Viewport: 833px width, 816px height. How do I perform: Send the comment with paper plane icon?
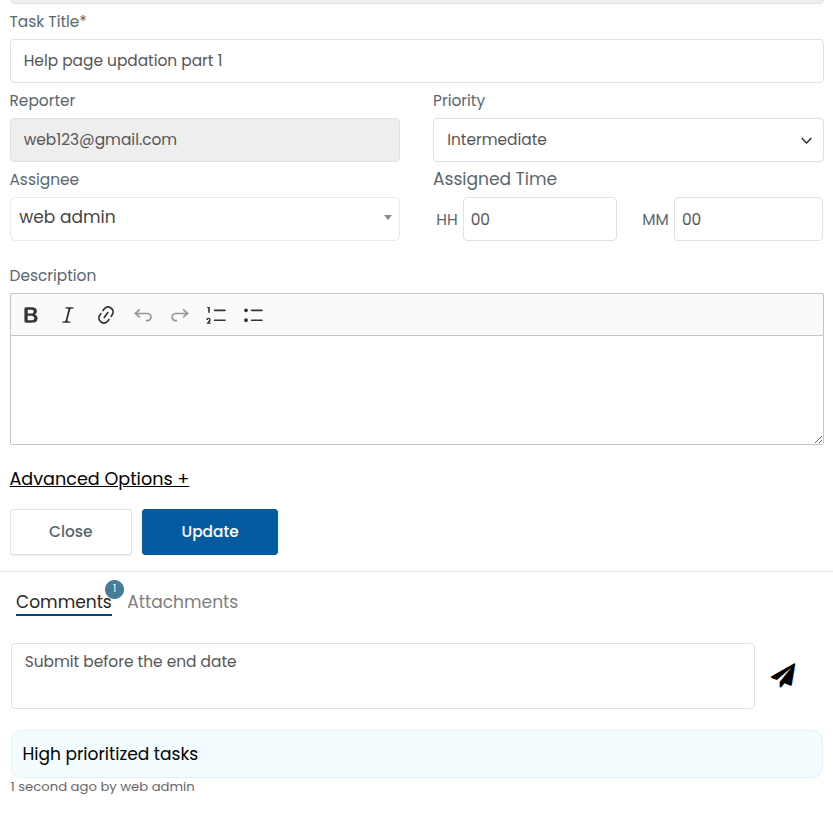[x=784, y=675]
